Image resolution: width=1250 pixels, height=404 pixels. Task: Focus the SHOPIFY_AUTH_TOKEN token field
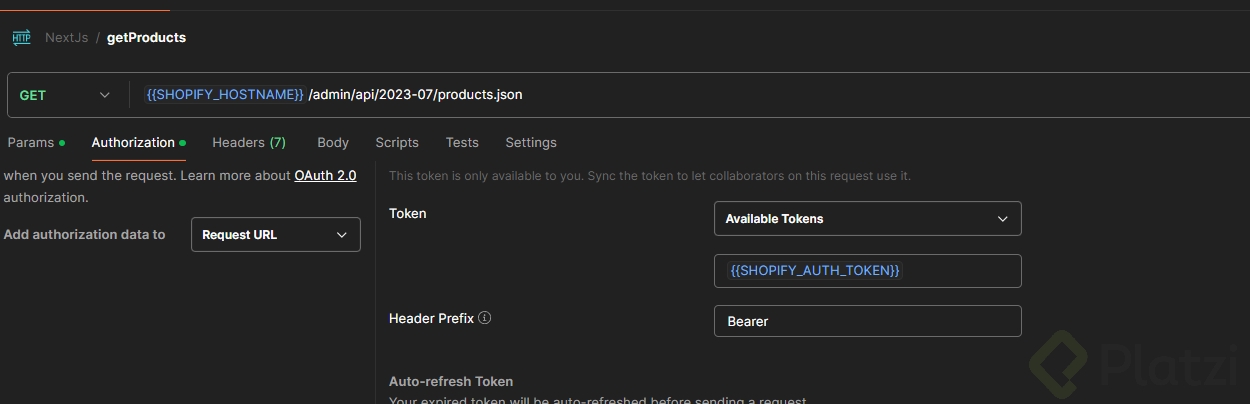coord(867,271)
